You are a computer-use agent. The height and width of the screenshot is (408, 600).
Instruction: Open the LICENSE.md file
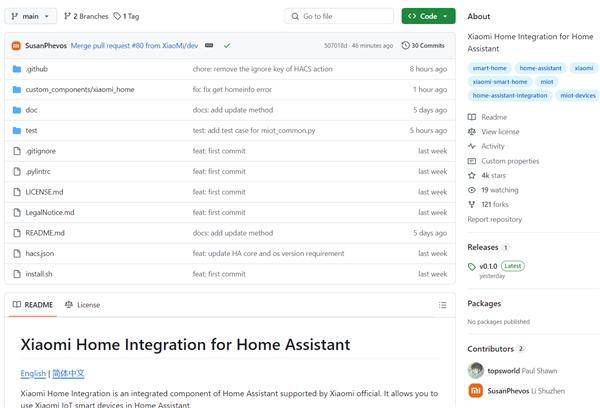click(x=44, y=192)
